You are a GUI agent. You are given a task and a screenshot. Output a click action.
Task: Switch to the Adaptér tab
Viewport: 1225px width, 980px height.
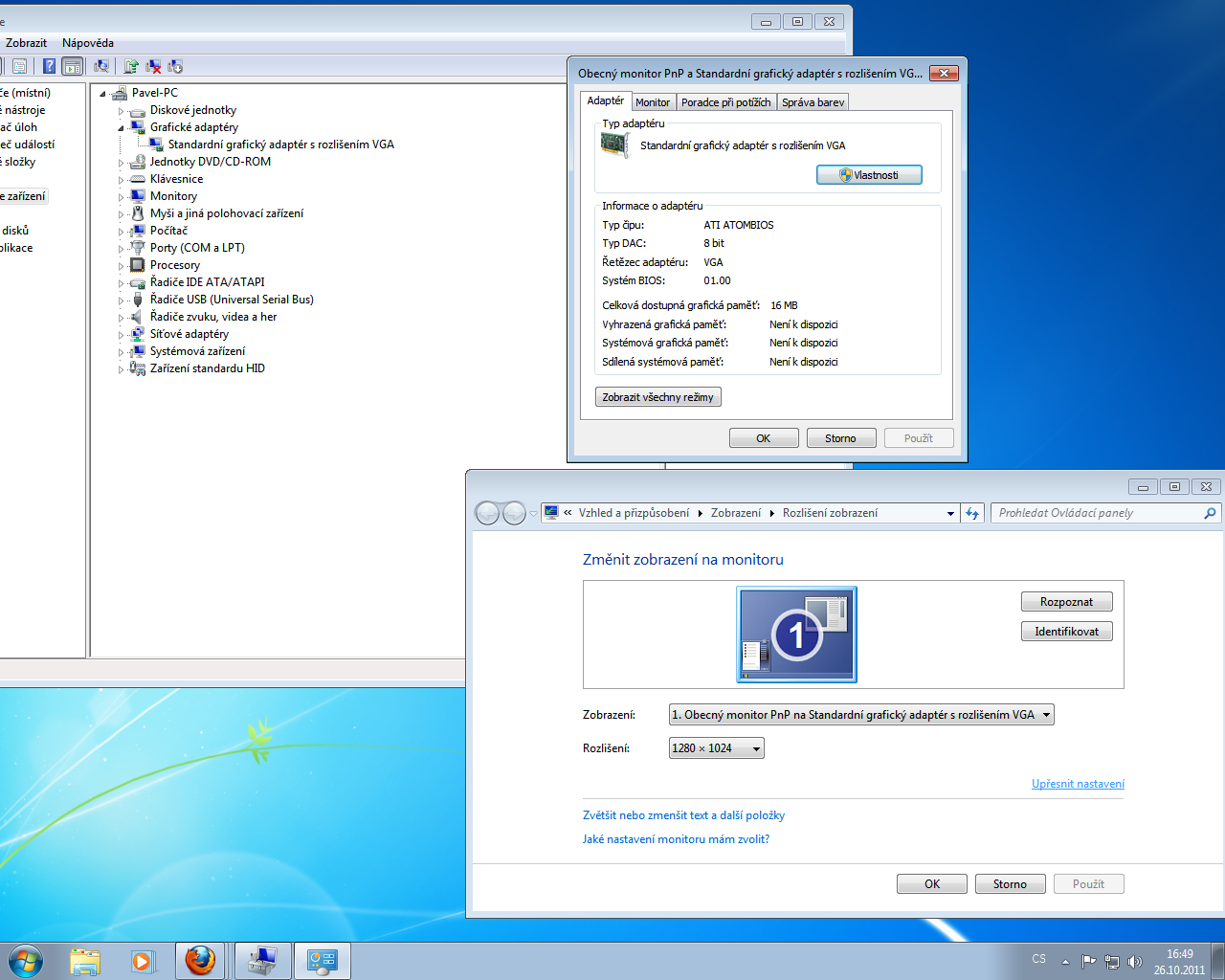[x=606, y=100]
